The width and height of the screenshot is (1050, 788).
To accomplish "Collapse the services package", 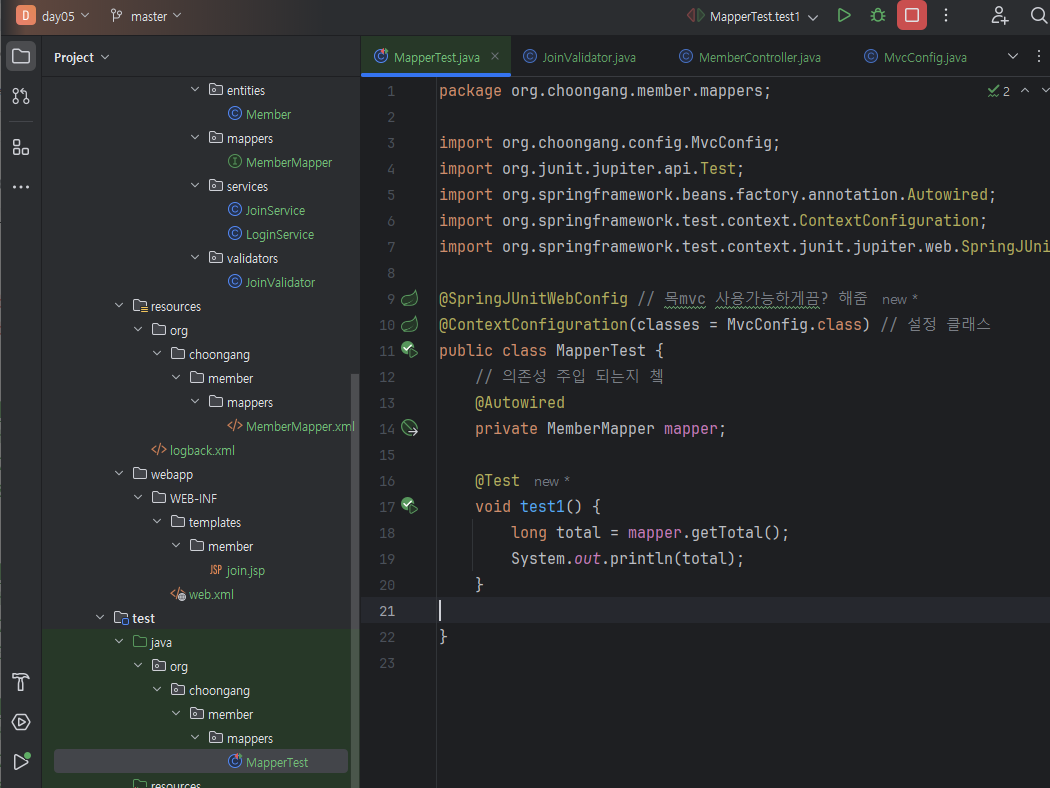I will pyautogui.click(x=195, y=185).
